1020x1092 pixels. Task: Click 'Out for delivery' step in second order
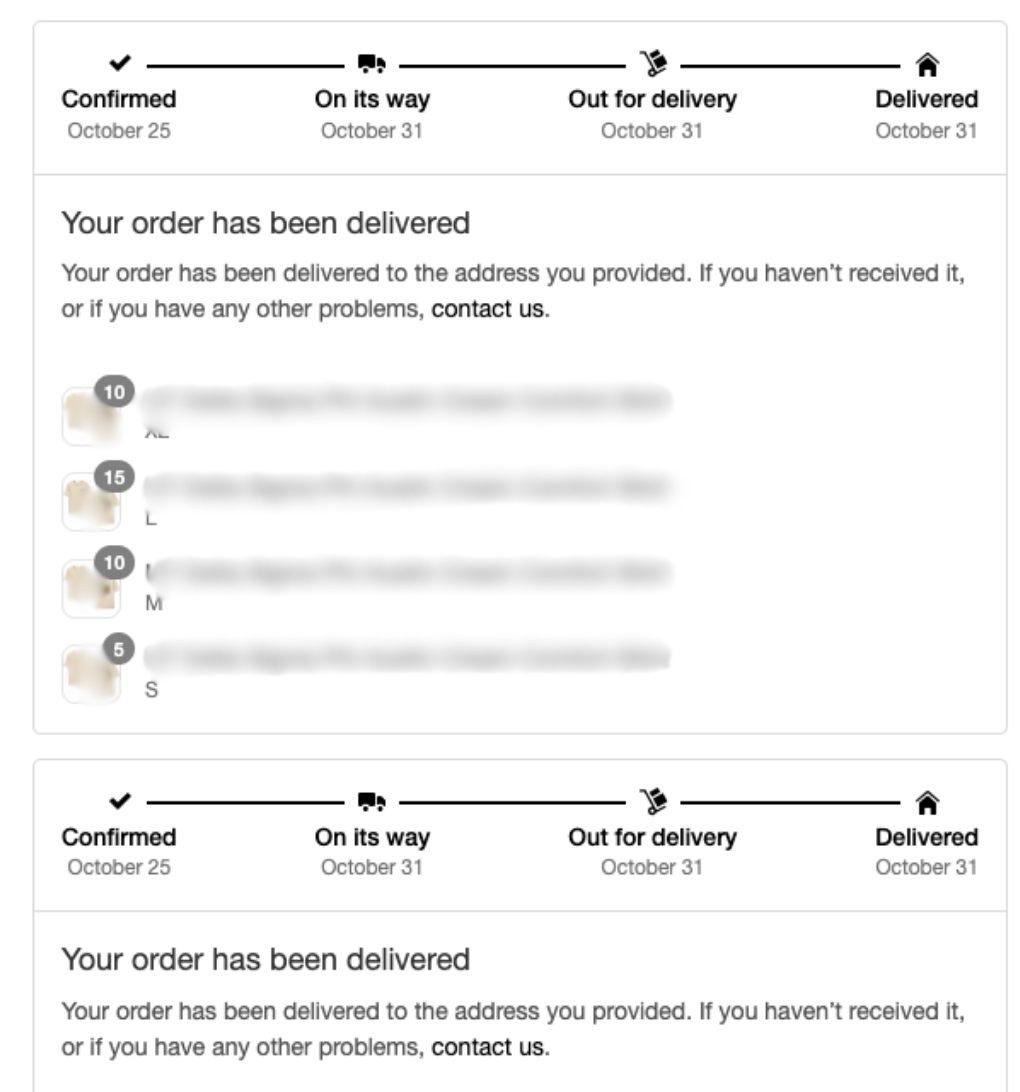tap(652, 837)
